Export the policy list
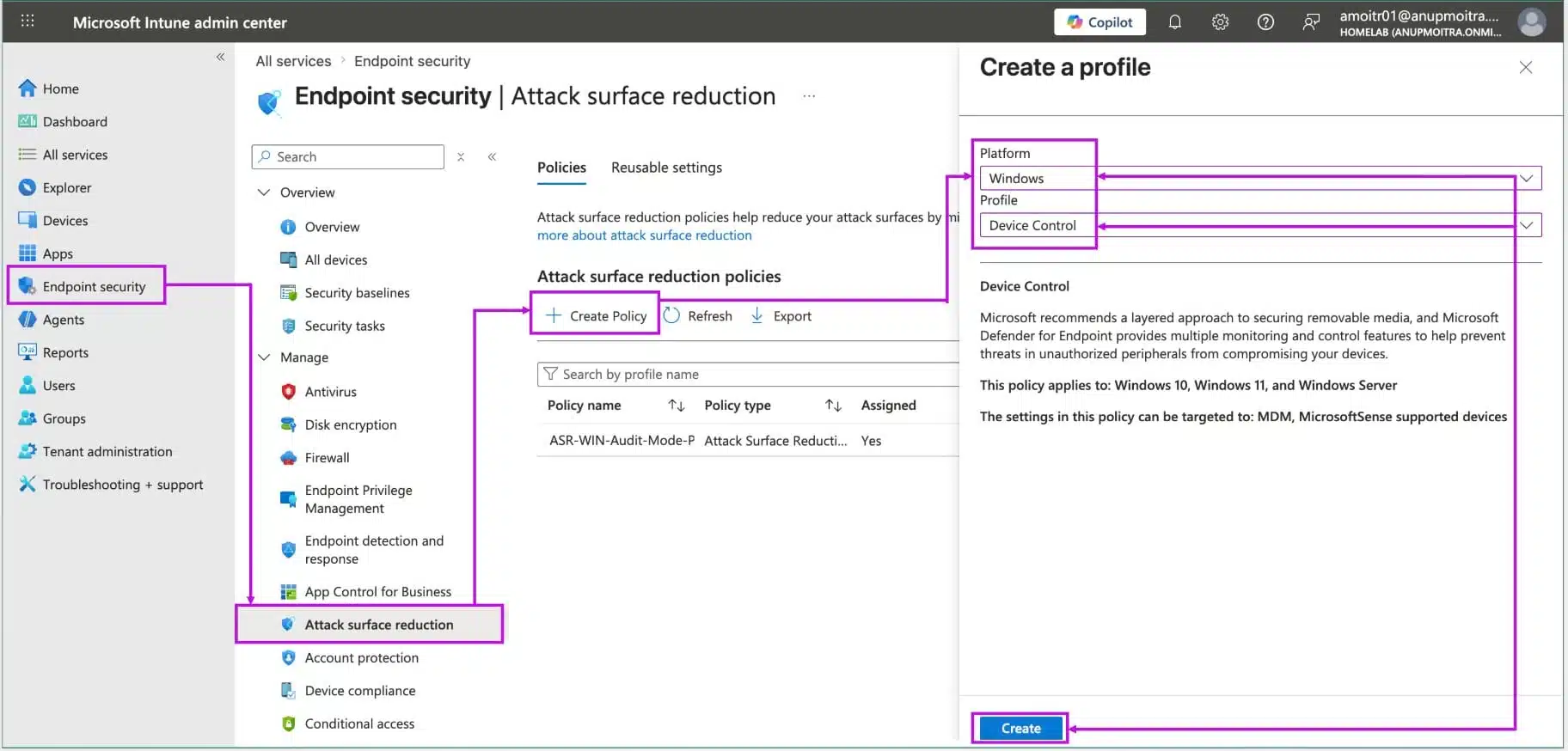 tap(781, 316)
